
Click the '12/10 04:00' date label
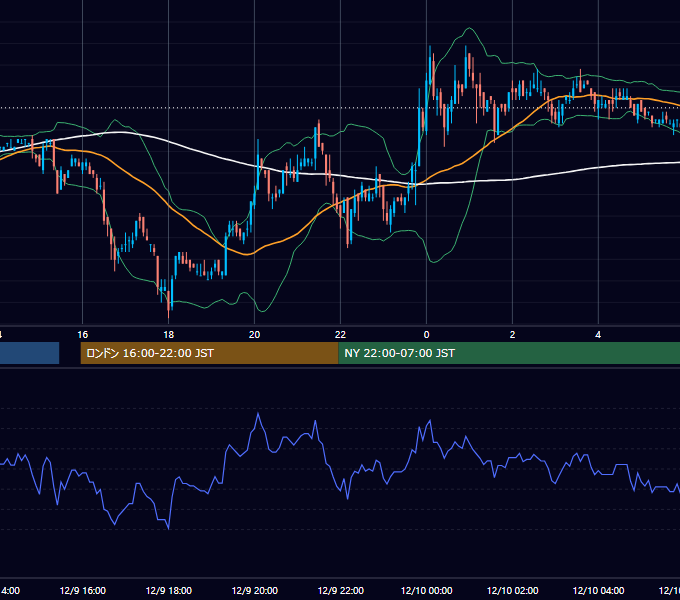click(598, 590)
